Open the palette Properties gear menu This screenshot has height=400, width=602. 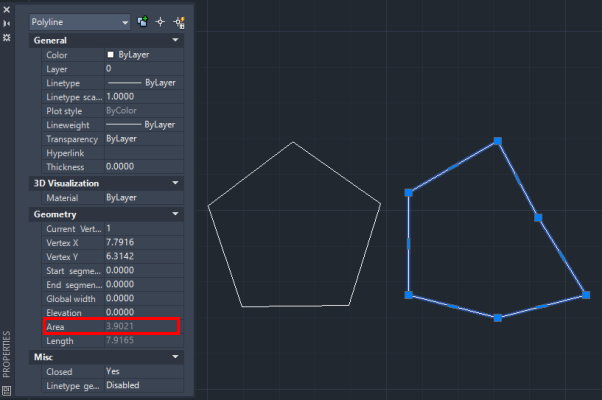7,37
